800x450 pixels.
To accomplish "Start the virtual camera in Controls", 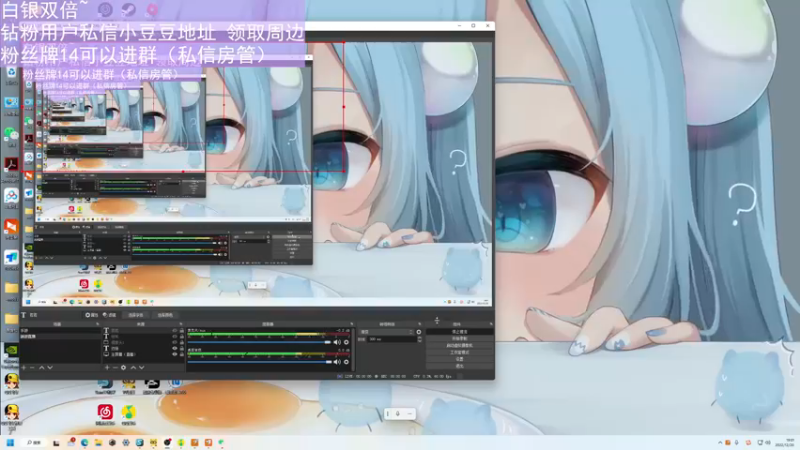I will pos(460,345).
